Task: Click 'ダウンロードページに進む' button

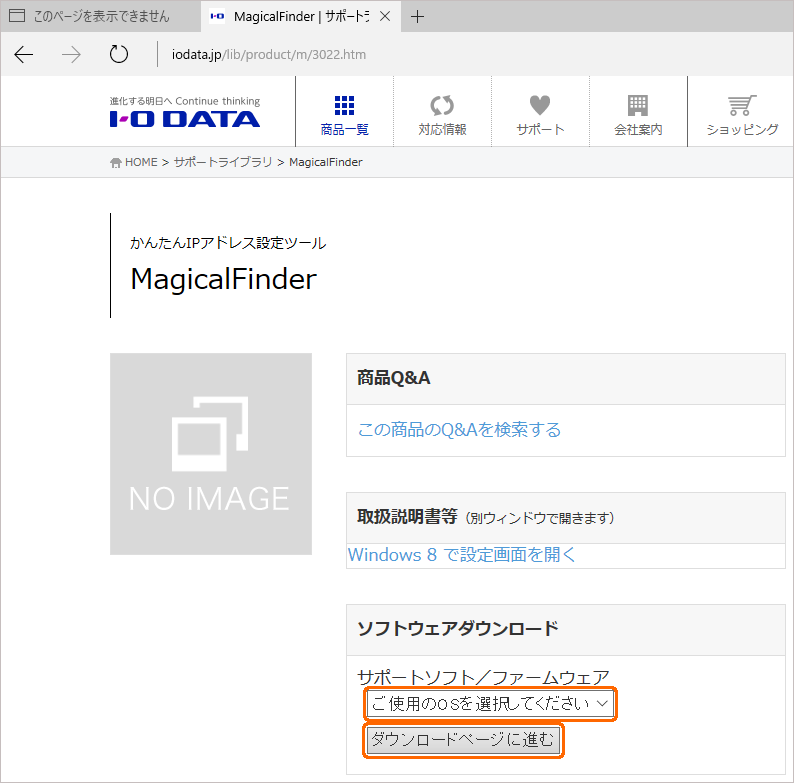Action: 463,740
